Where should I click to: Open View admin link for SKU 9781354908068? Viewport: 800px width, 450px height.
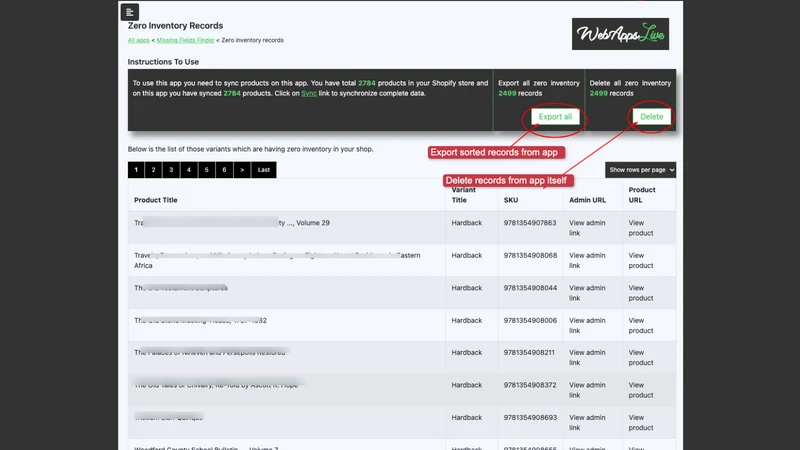pyautogui.click(x=587, y=260)
